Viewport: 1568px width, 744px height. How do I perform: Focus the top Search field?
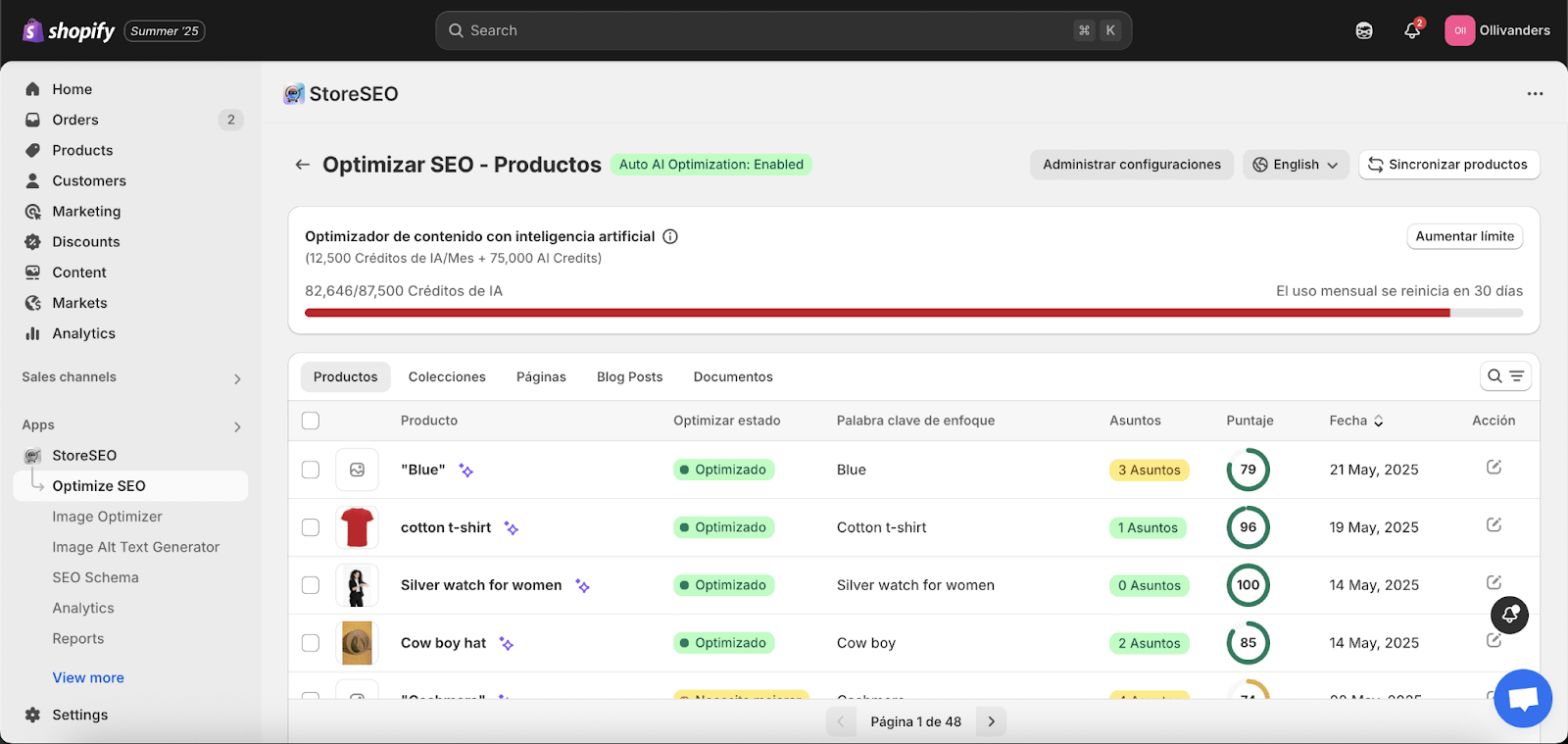pyautogui.click(x=783, y=30)
